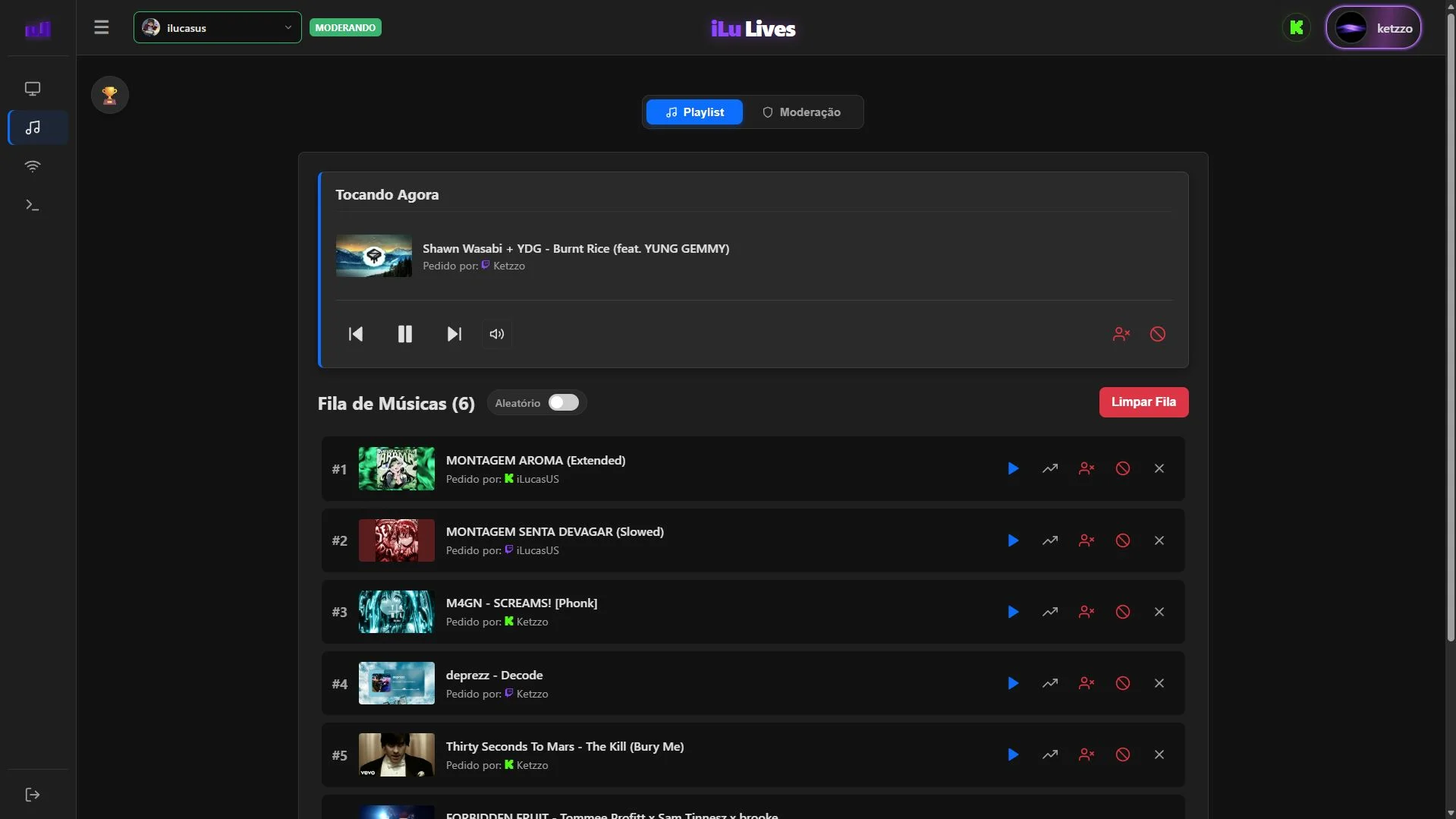Click the FORBIDDEN FRUIT song title

pyautogui.click(x=612, y=814)
